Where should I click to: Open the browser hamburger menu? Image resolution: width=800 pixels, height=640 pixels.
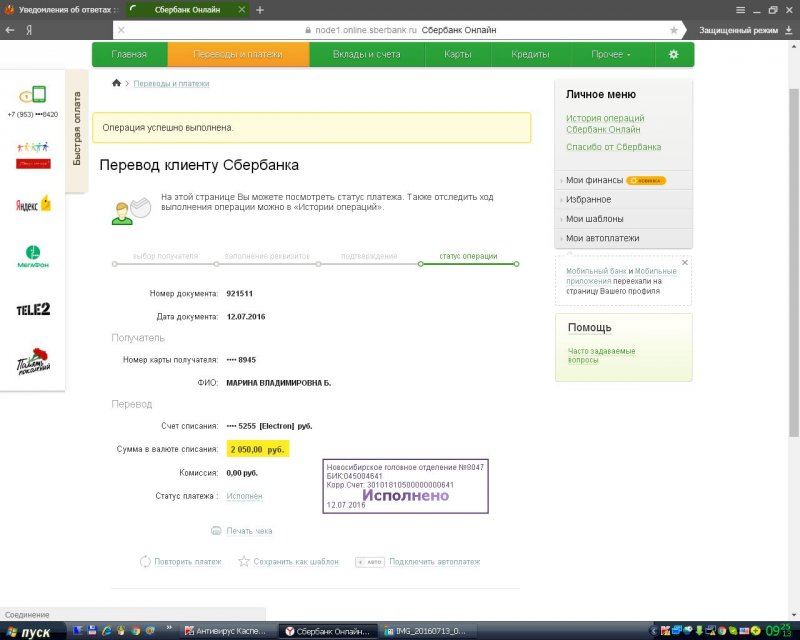point(740,10)
